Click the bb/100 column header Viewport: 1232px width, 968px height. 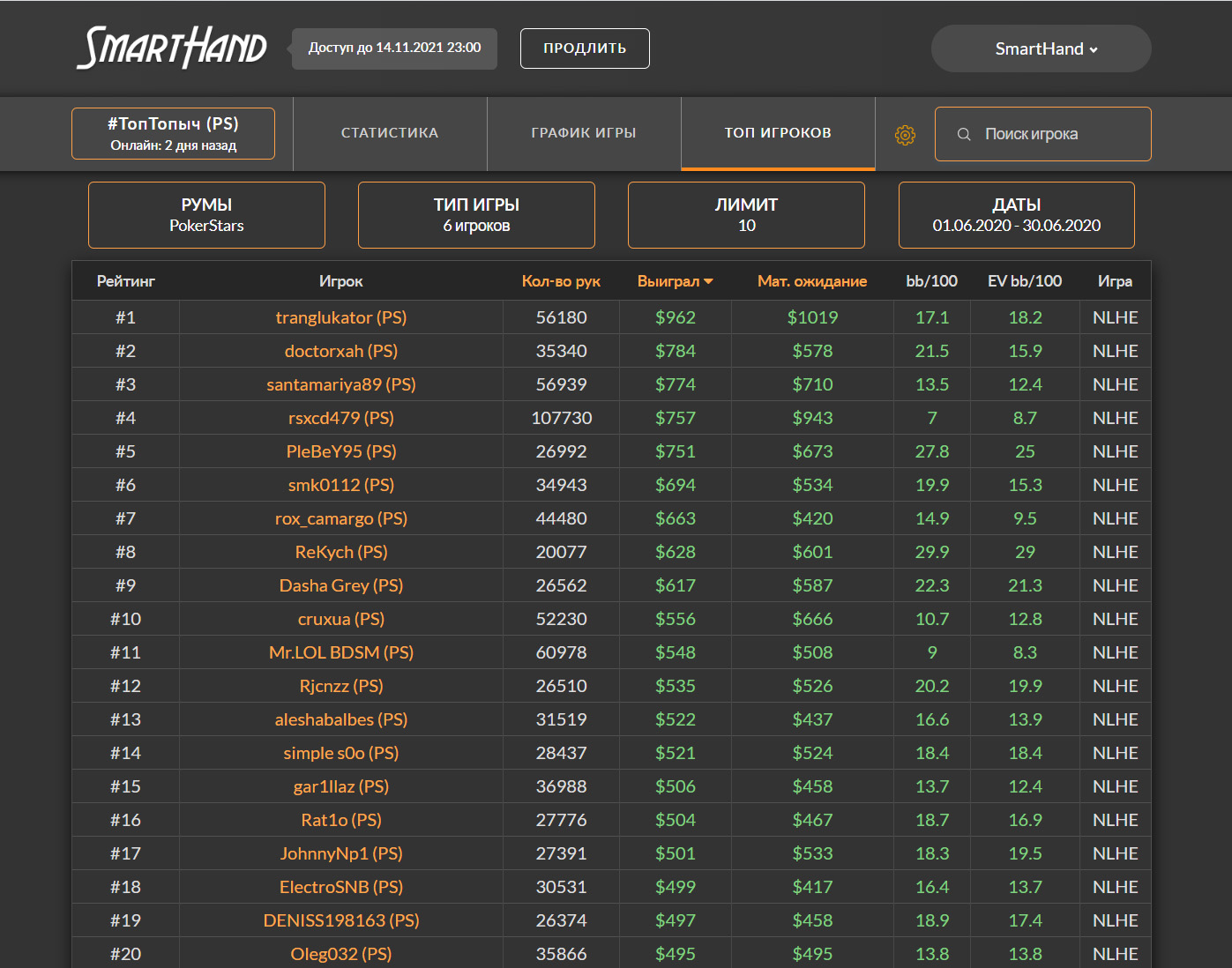click(931, 281)
